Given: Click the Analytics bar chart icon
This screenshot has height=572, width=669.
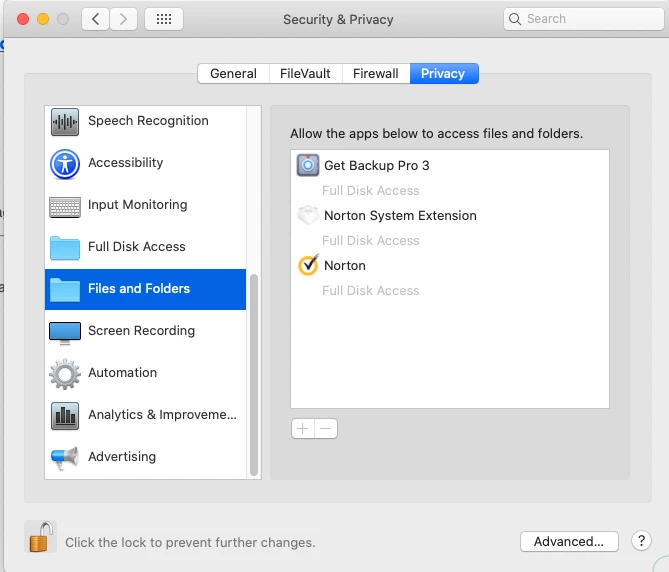Looking at the screenshot, I should [65, 416].
